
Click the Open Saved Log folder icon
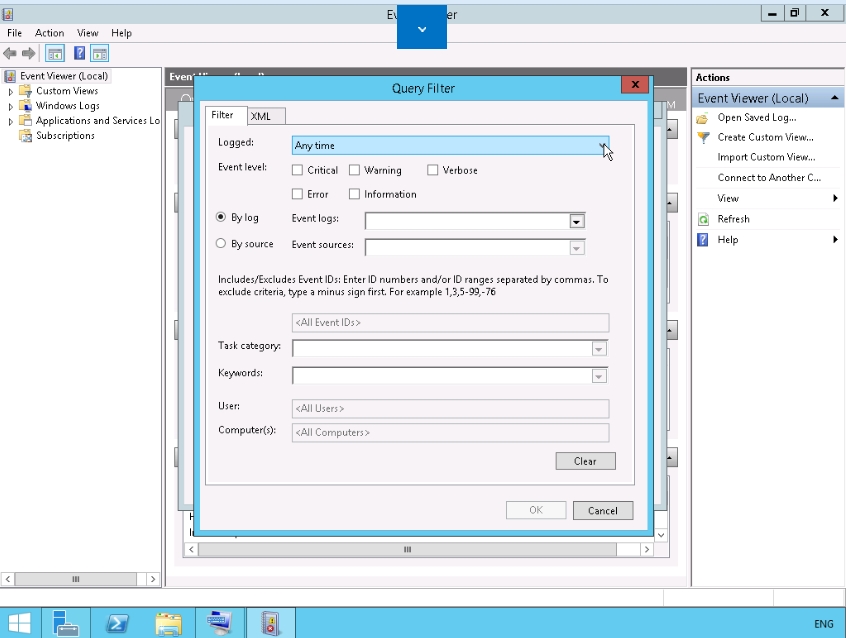pos(702,118)
